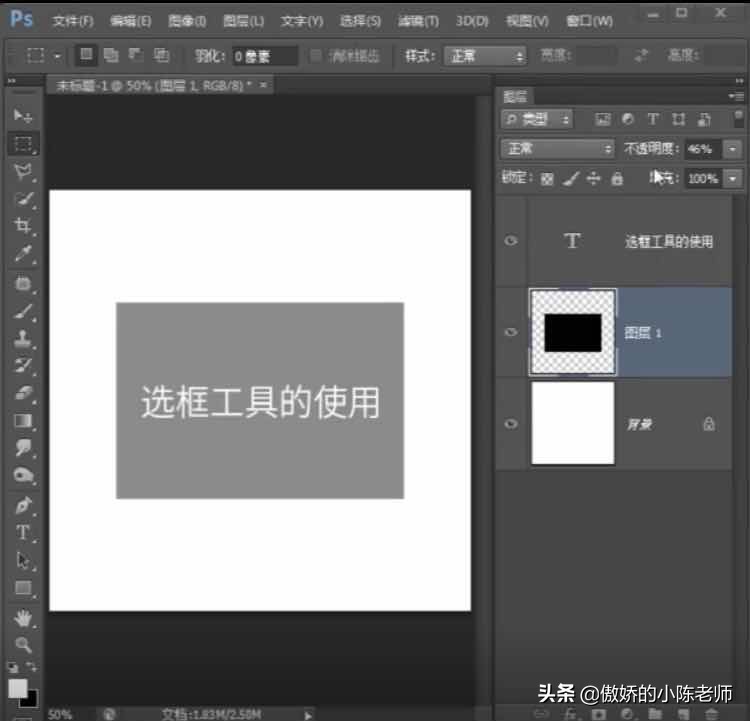
Task: Select the Lasso tool
Action: [22, 171]
